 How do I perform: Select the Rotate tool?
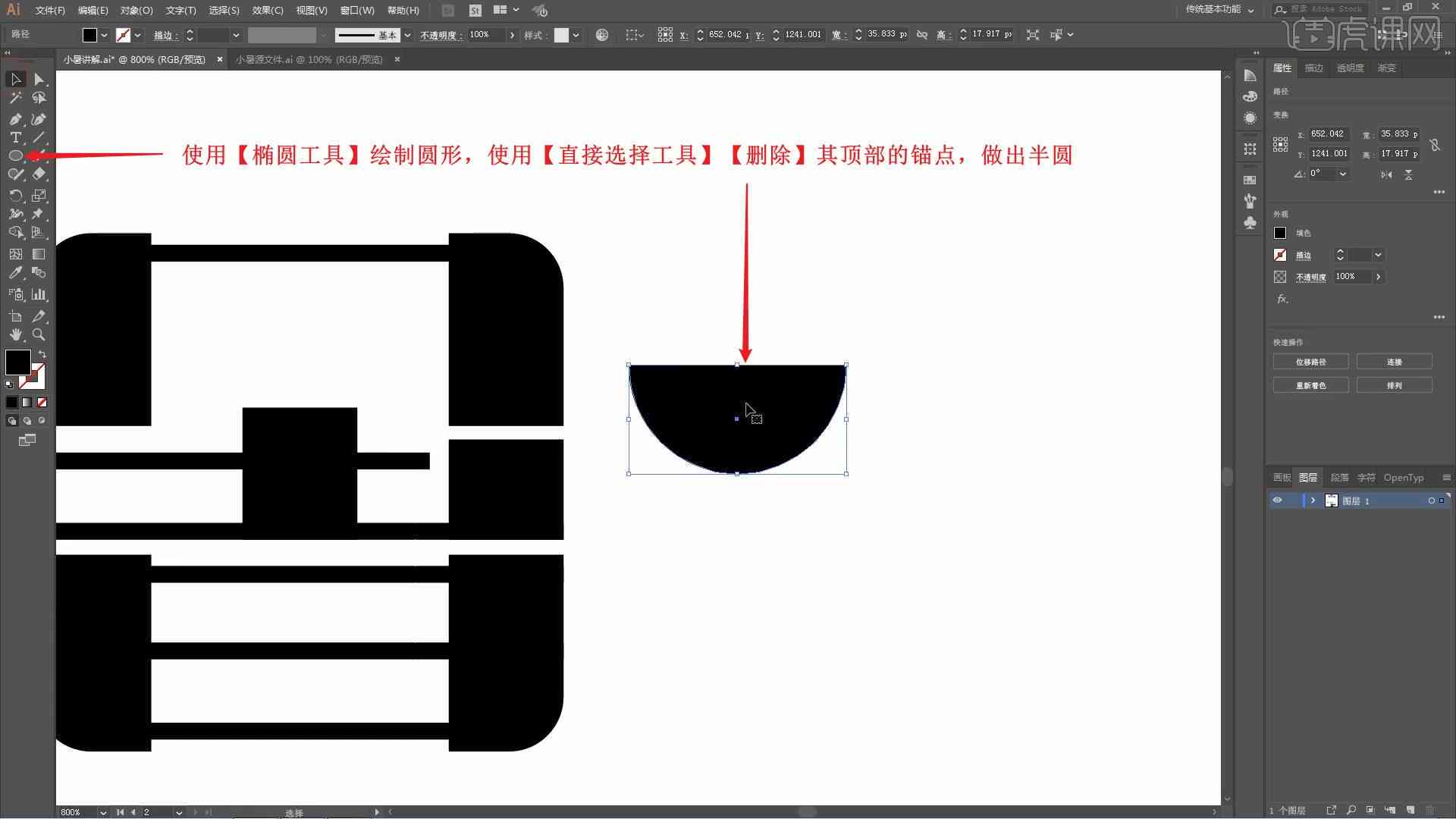[x=15, y=195]
